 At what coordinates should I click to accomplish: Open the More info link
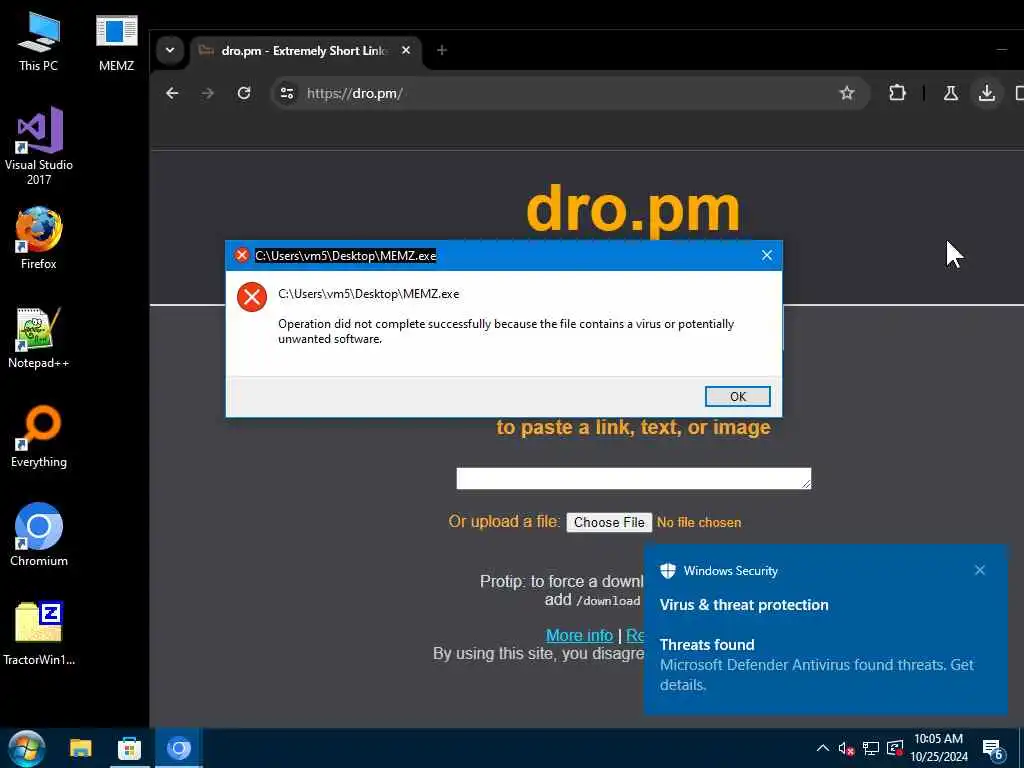click(579, 635)
